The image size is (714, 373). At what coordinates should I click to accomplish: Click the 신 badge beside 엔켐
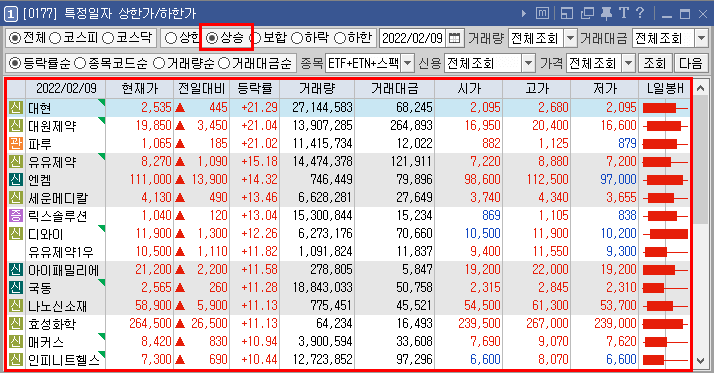15,179
